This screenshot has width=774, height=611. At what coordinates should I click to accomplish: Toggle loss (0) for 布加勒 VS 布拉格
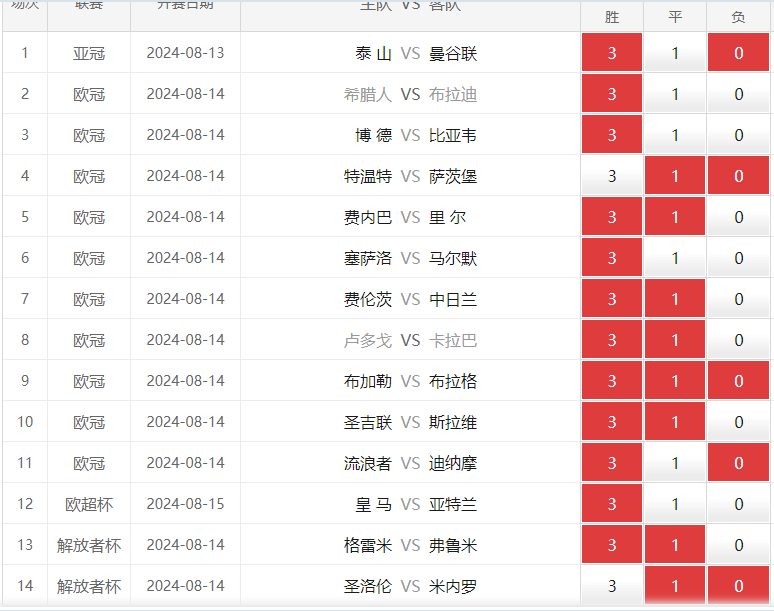738,380
